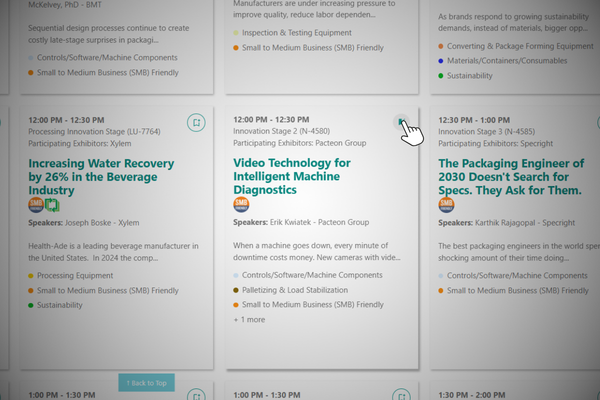The height and width of the screenshot is (400, 600).
Task: Select SMB Friendly tag on Packaging Engineer card
Action: coord(514,291)
